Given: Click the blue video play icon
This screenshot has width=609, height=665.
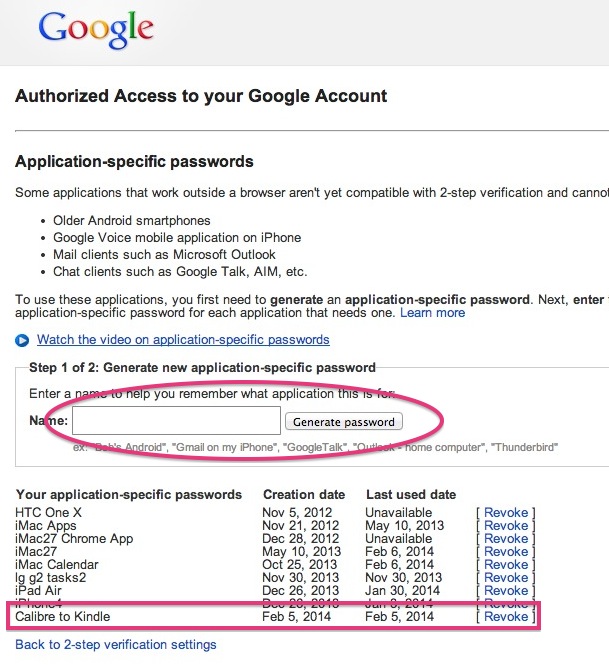Looking at the screenshot, I should tap(22, 340).
